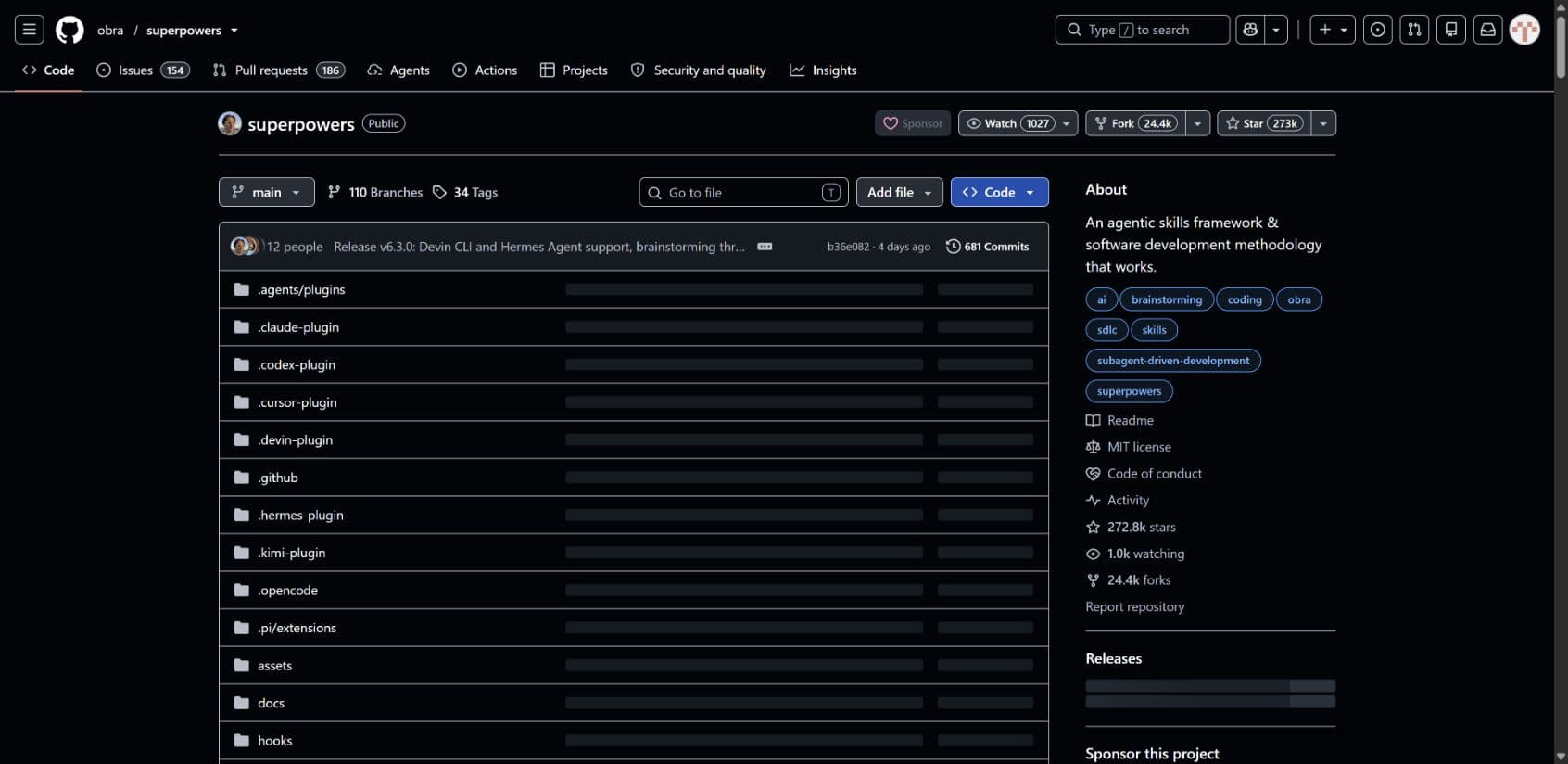Switch to the Projects tab
Viewport: 1568px width, 764px height.
[x=574, y=70]
